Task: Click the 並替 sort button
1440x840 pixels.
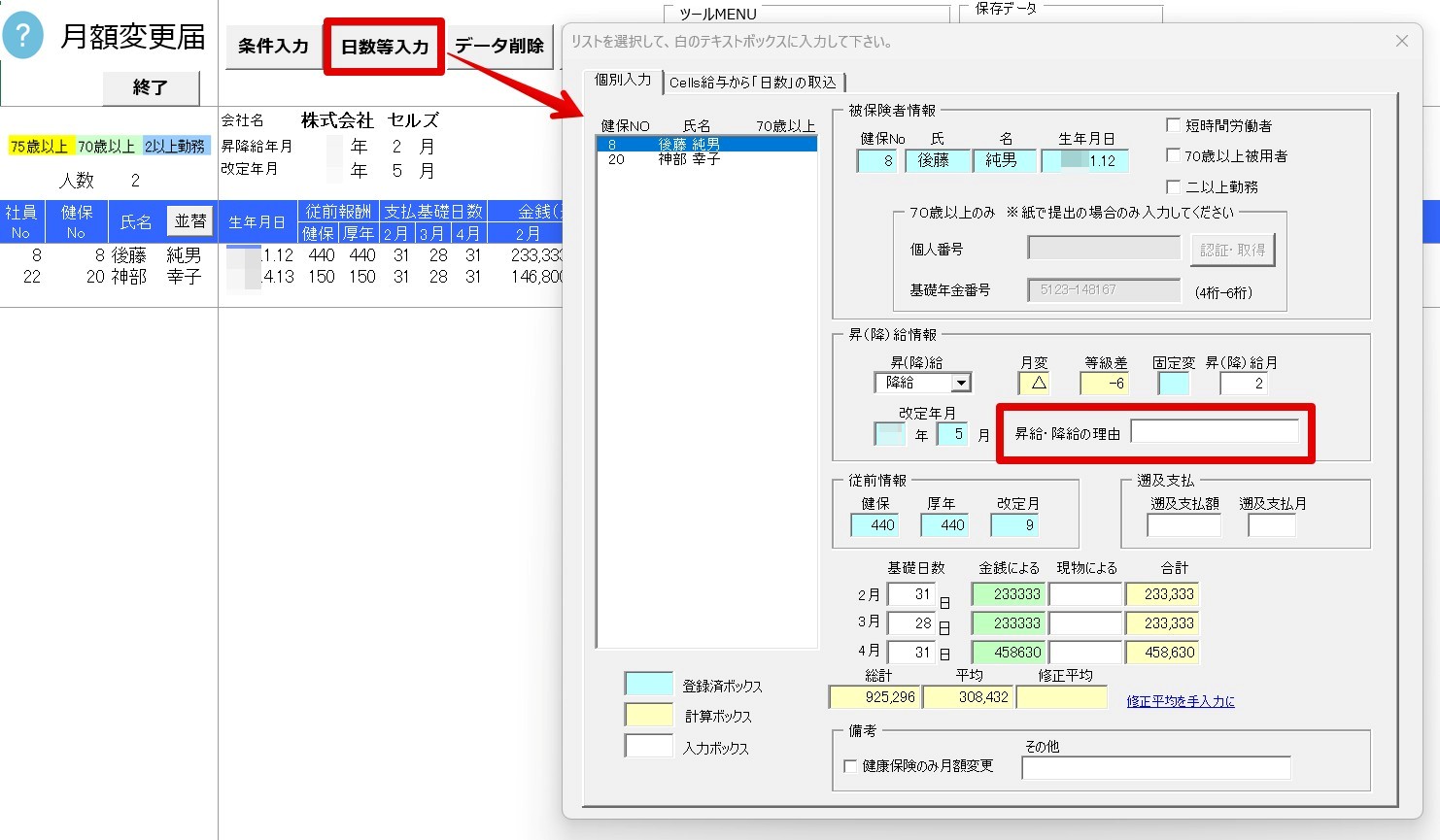Action: click(x=190, y=221)
